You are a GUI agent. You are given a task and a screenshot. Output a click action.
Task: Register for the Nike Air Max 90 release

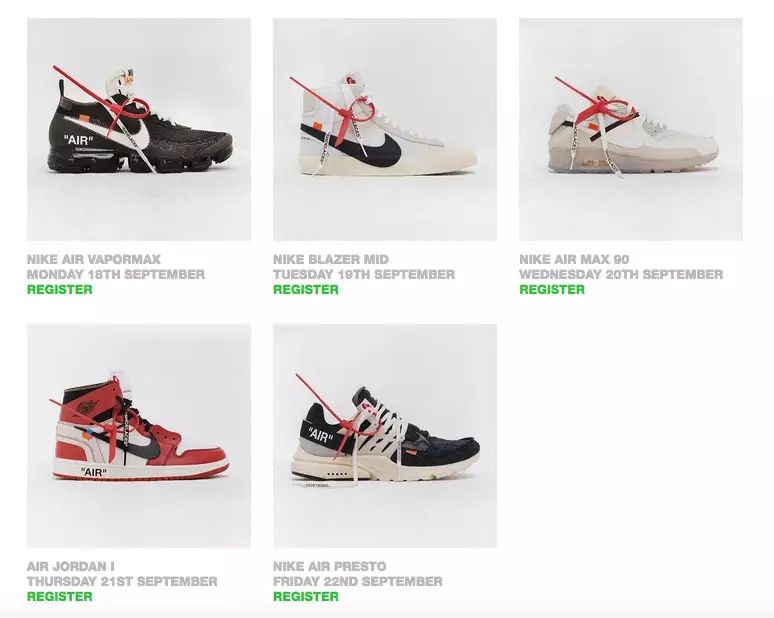[552, 289]
